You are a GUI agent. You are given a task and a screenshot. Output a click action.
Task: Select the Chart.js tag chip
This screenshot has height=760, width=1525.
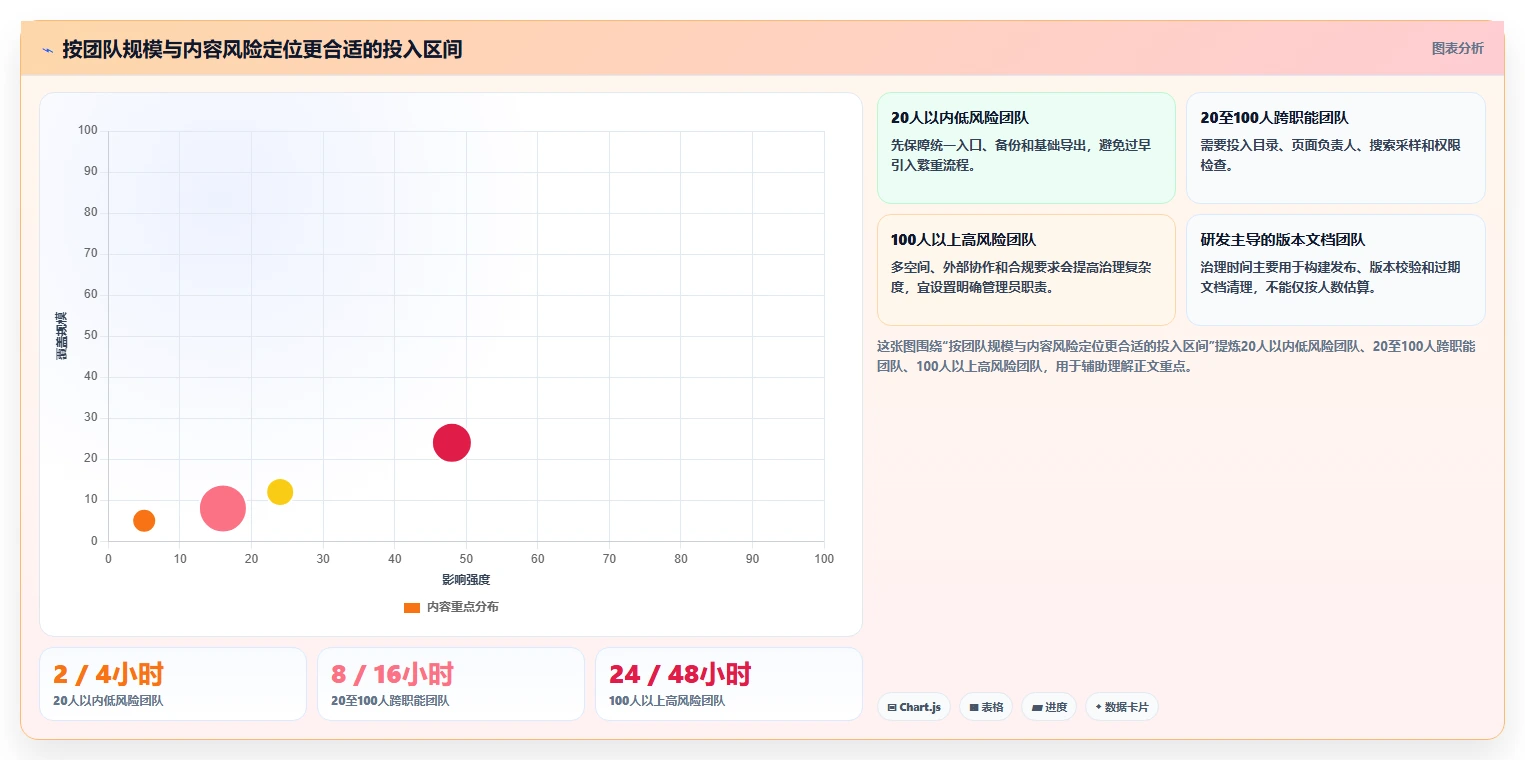point(914,707)
